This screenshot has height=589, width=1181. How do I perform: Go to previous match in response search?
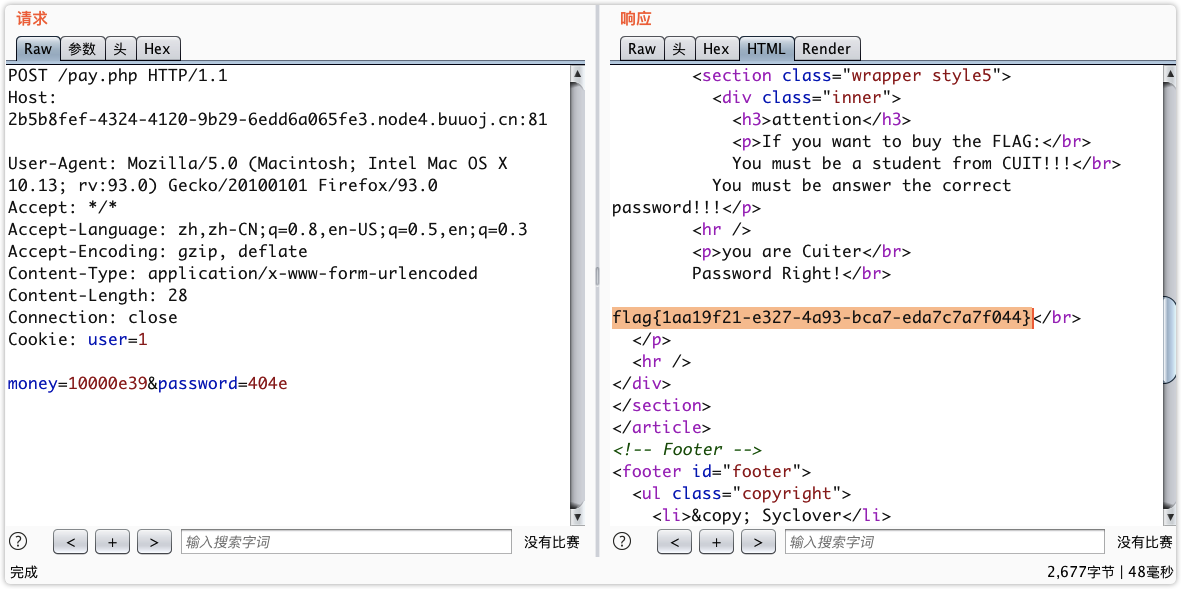(675, 542)
